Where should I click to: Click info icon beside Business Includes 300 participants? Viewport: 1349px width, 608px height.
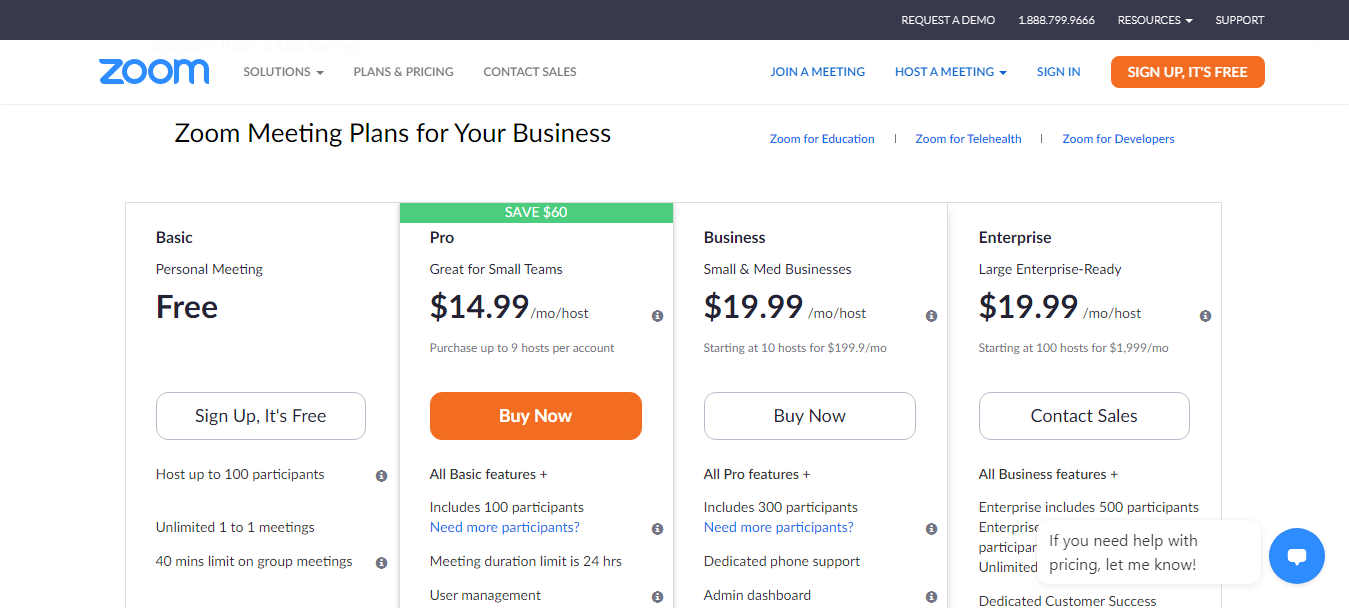[931, 529]
